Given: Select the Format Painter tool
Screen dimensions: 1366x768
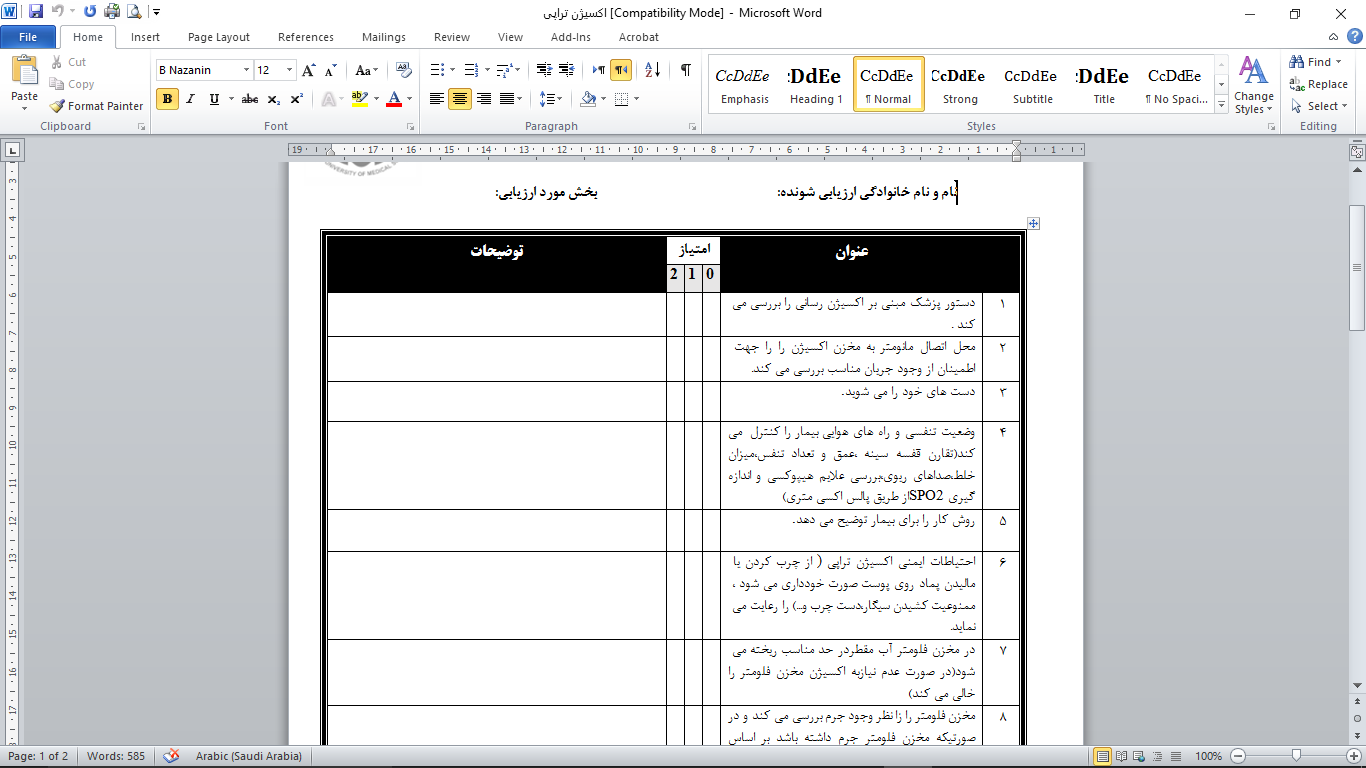Looking at the screenshot, I should pyautogui.click(x=96, y=106).
